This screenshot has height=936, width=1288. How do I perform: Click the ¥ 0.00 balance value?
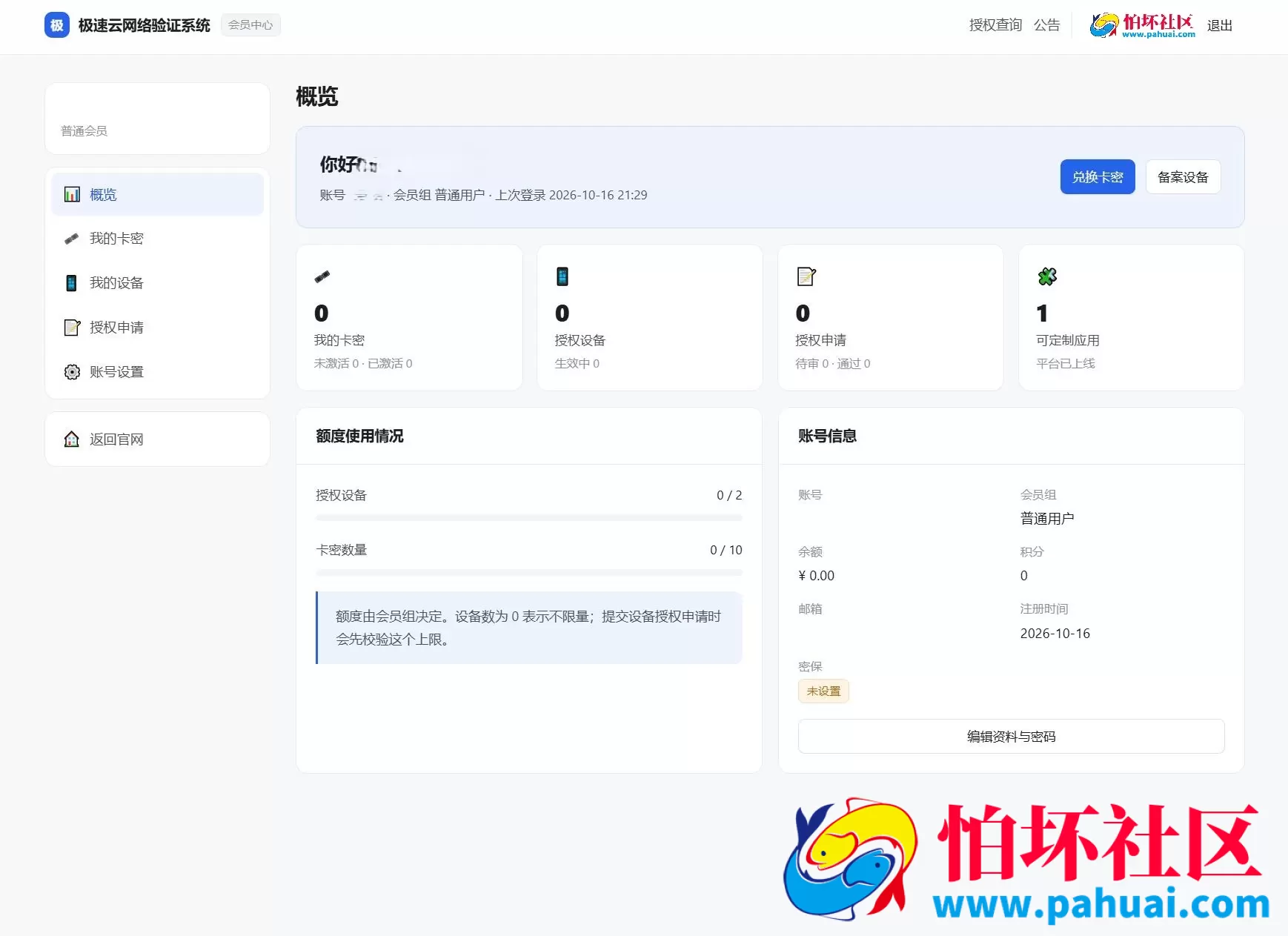coord(817,576)
